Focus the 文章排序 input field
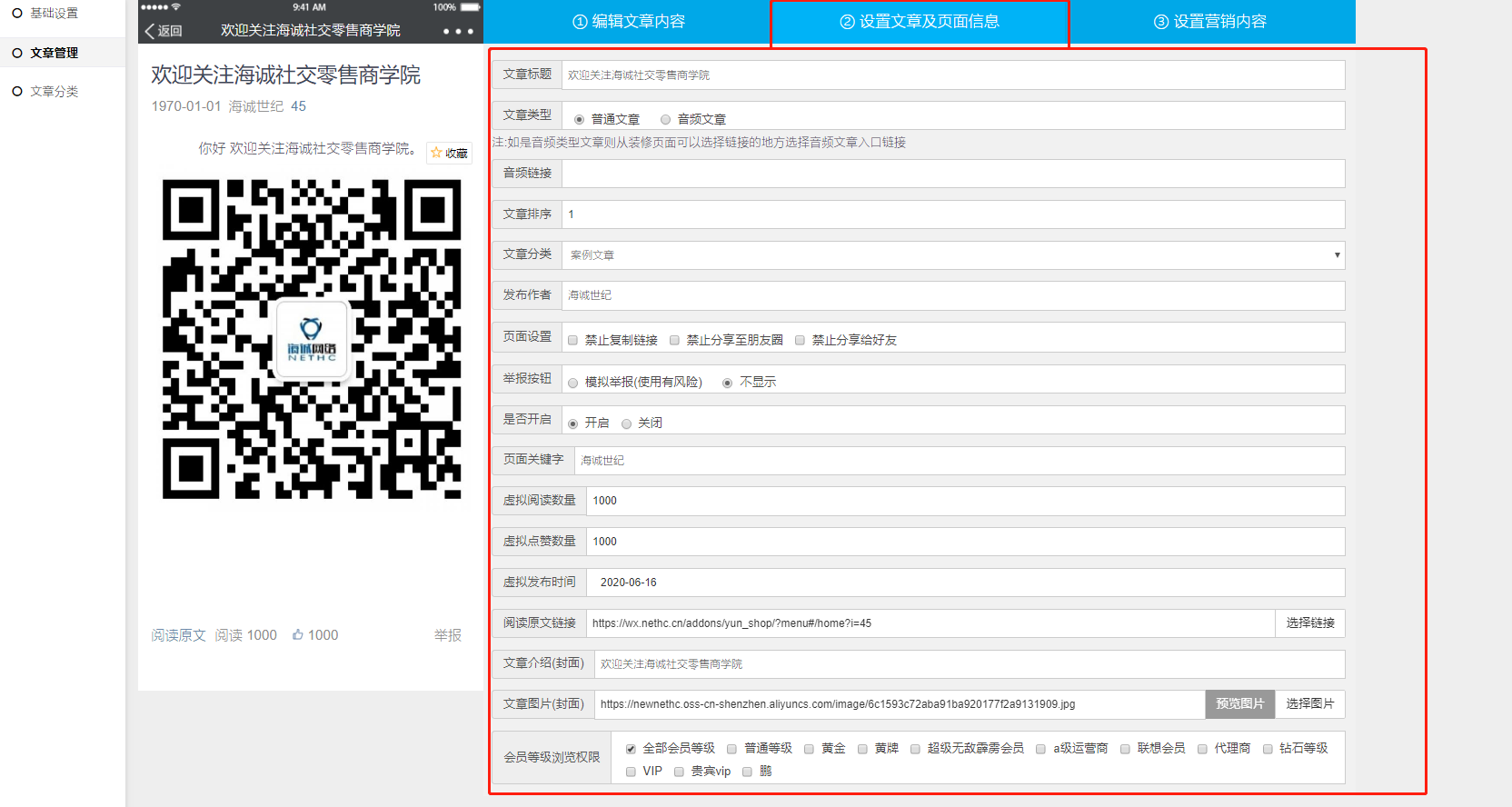The height and width of the screenshot is (807, 1512). coord(953,214)
